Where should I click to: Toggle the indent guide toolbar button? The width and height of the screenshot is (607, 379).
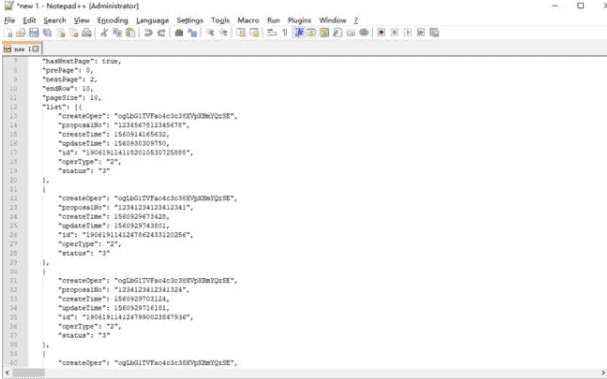pyautogui.click(x=298, y=33)
